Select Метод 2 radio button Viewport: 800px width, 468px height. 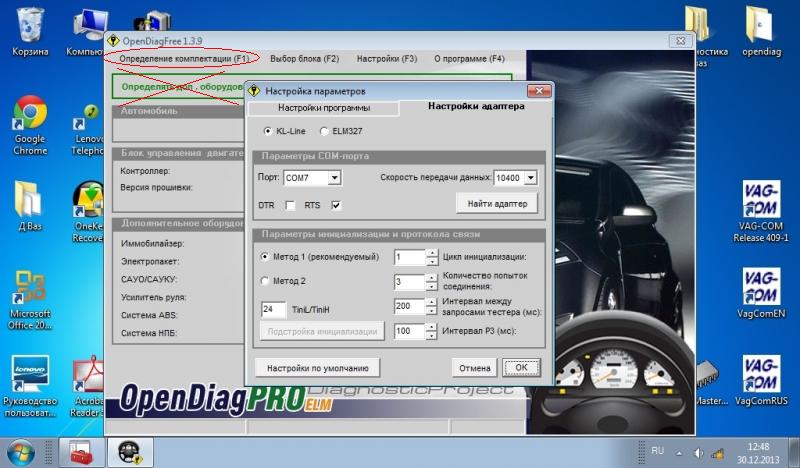(x=265, y=281)
